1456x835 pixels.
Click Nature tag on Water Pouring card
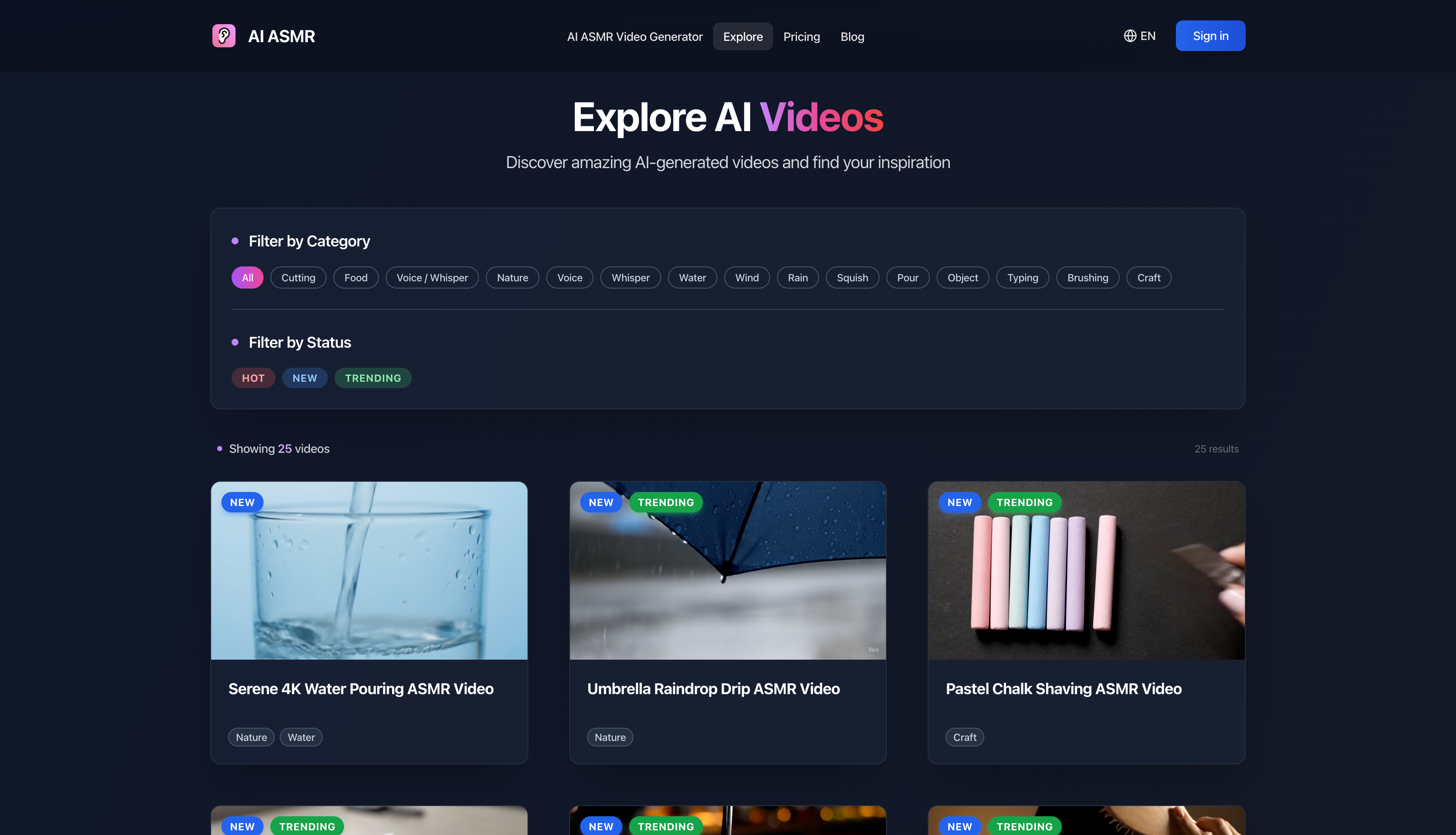click(x=251, y=738)
